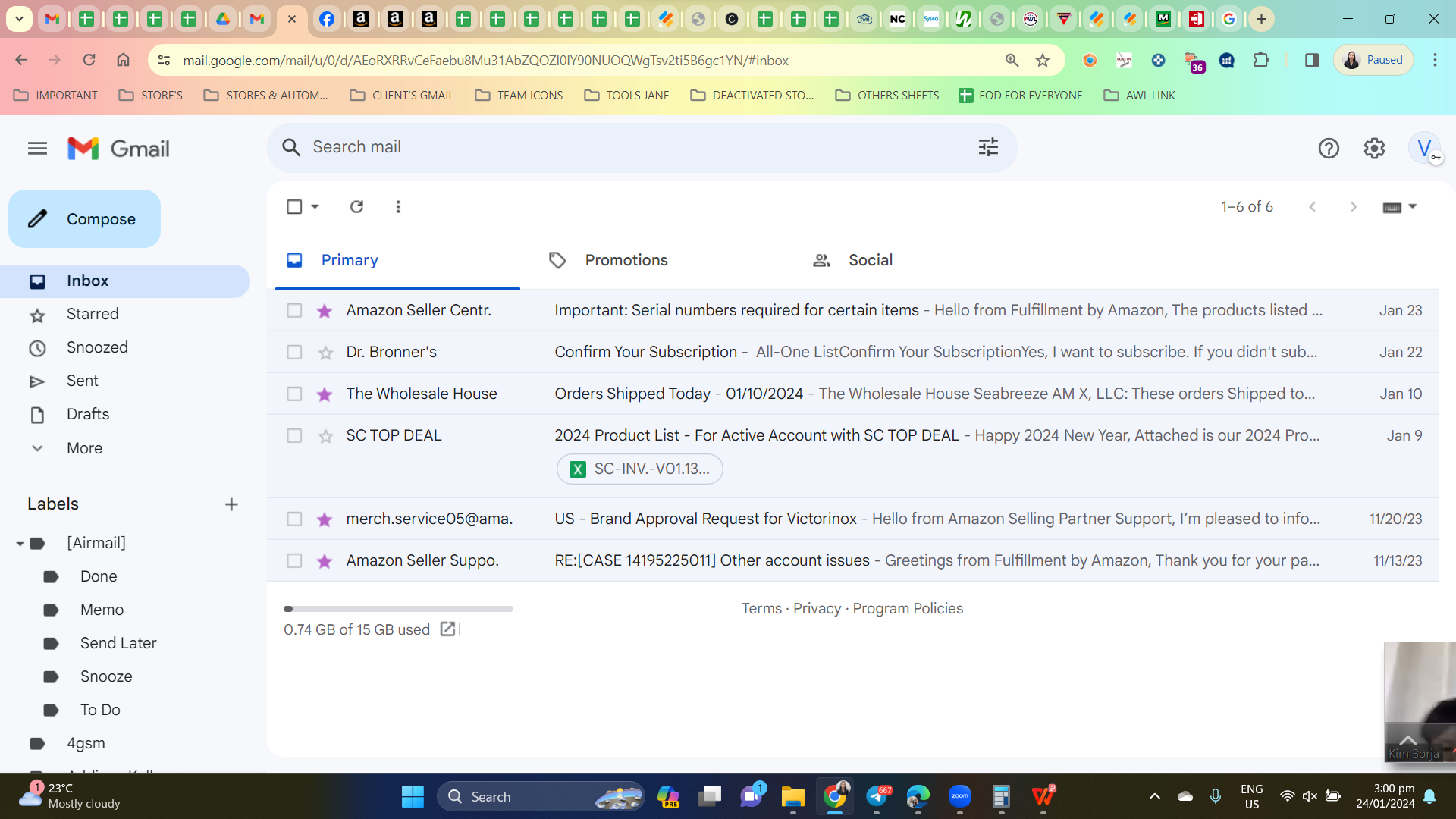
Task: Open the Gmail main menu hamburger icon
Action: pos(37,149)
